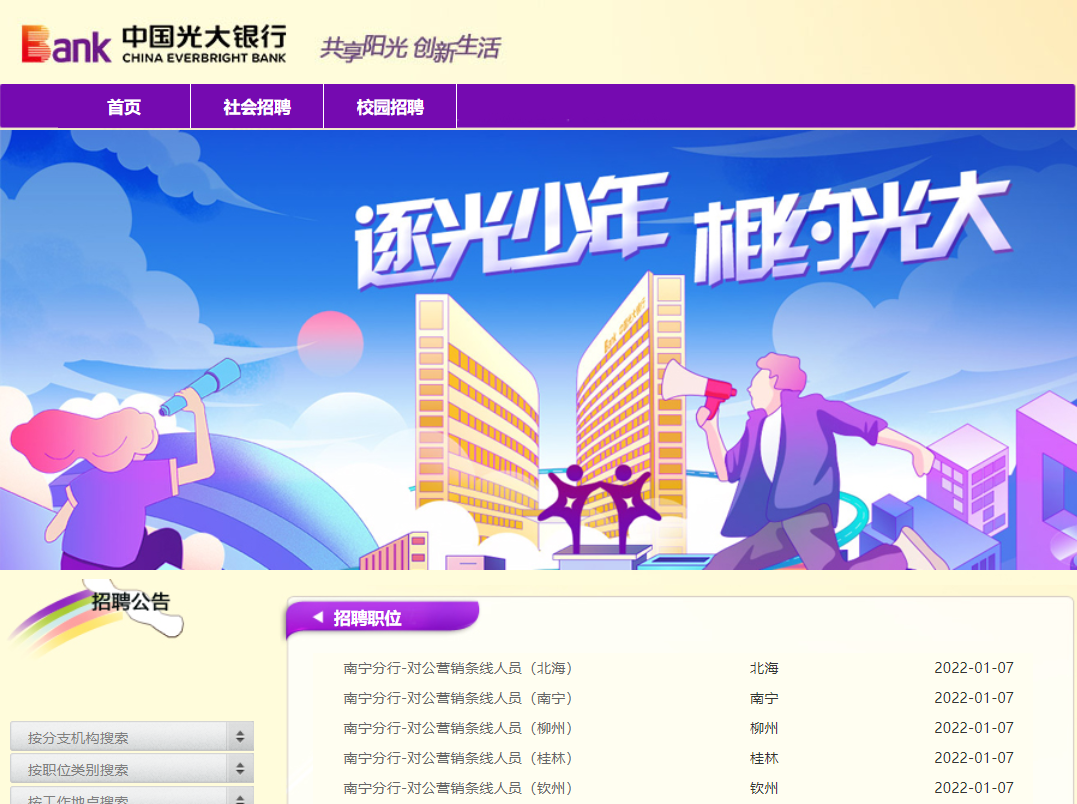Click date 2022-01-07 in 桂林 row
The width and height of the screenshot is (1077, 804).
click(x=974, y=759)
